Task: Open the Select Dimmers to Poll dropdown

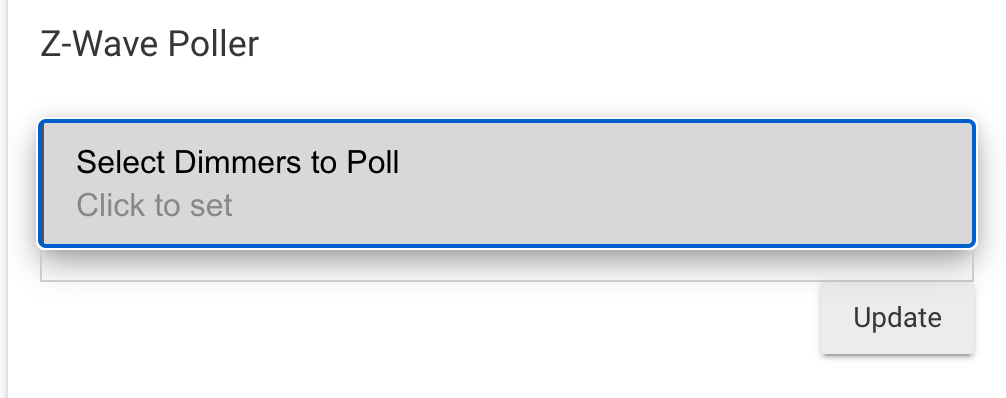Action: 507,183
